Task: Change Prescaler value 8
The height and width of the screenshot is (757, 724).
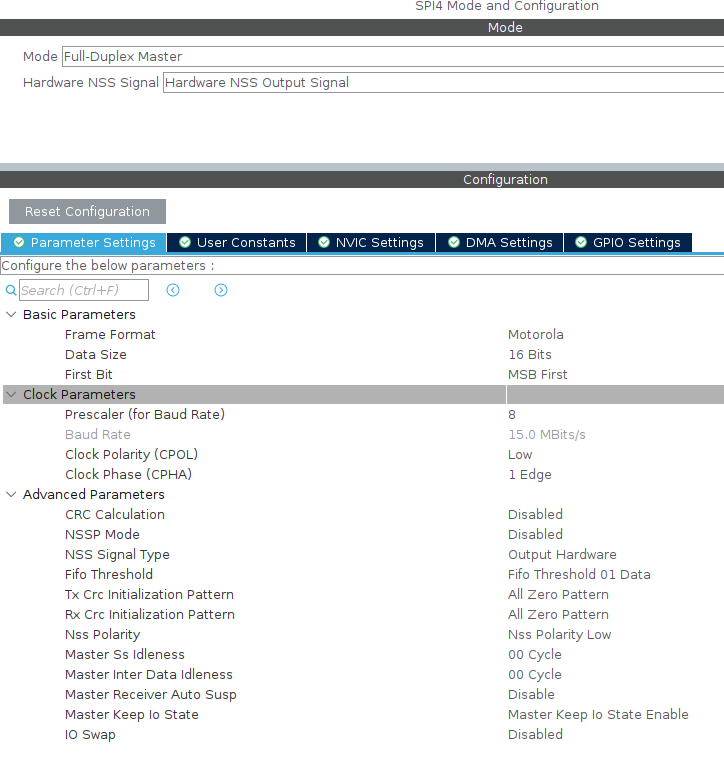Action: pos(512,415)
